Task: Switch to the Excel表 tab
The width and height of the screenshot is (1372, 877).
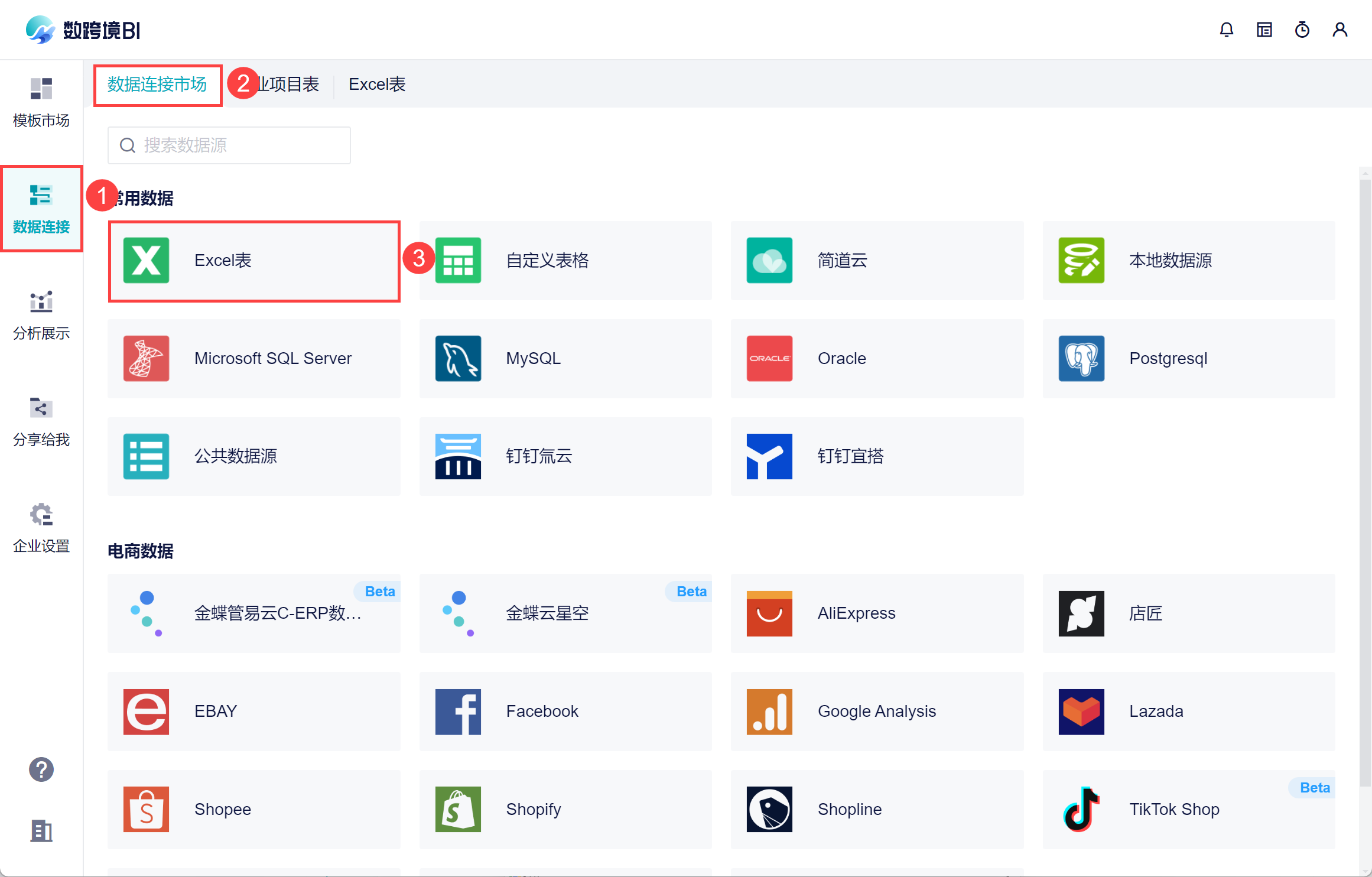Action: point(377,85)
